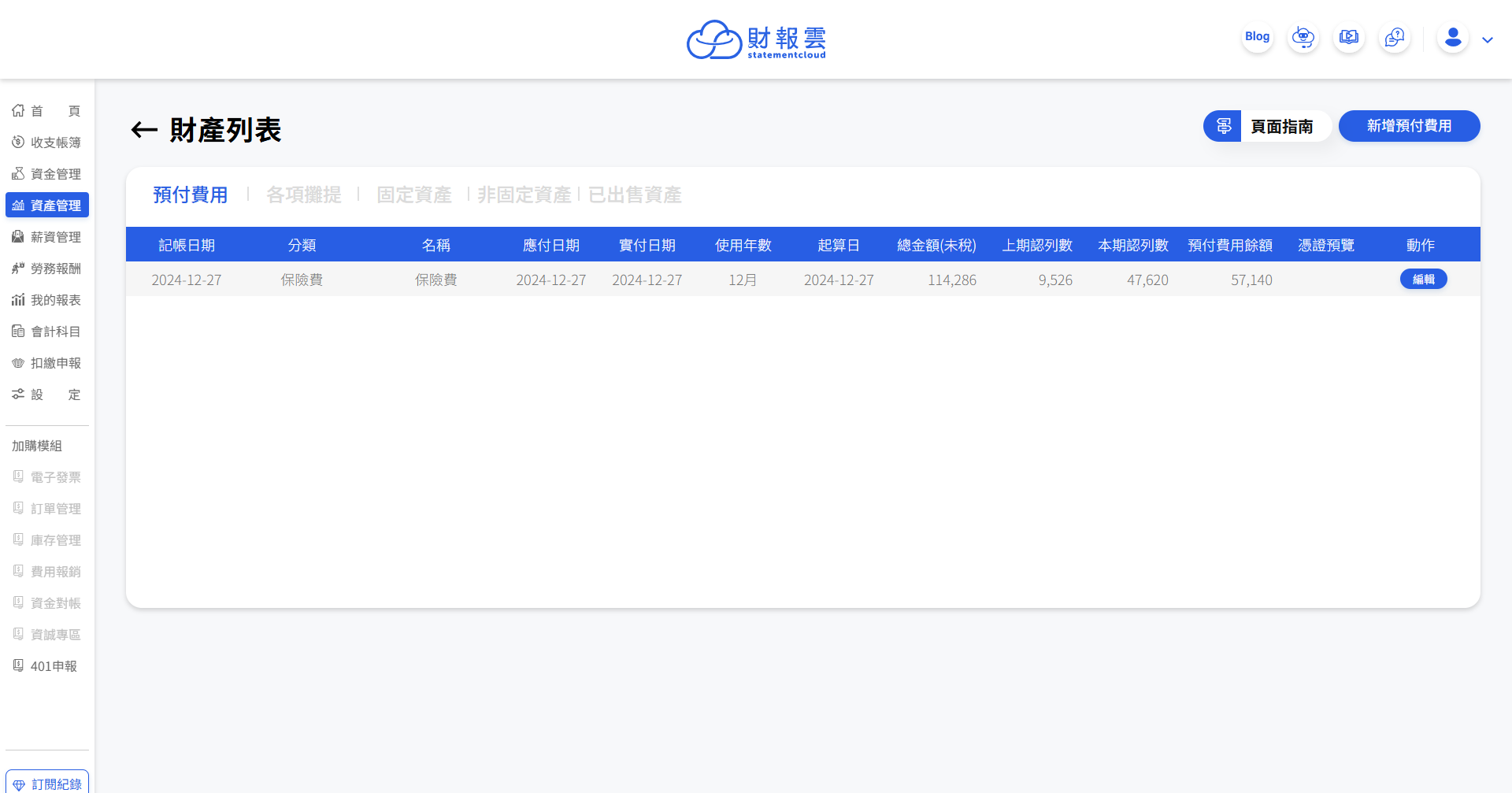Click the 資金管理 sidebar icon
The image size is (1512, 793).
click(18, 173)
